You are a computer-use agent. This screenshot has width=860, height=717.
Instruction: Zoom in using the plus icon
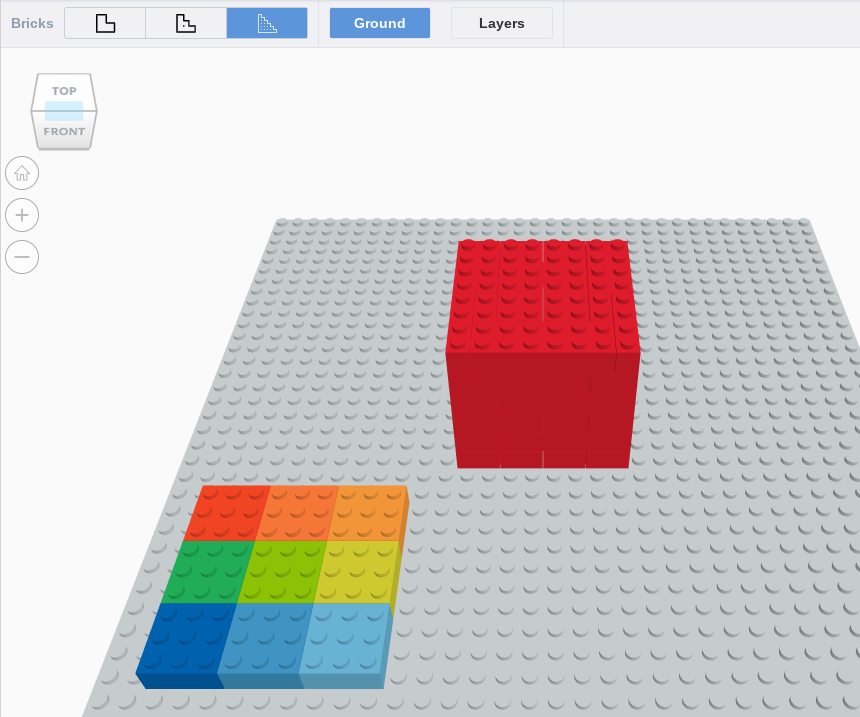(x=22, y=215)
